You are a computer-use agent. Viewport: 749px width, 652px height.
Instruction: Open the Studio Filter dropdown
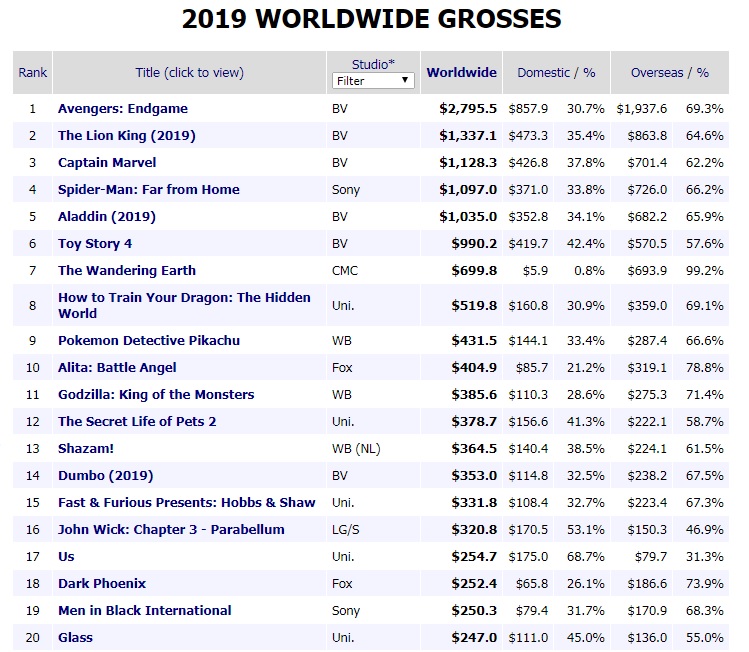click(x=373, y=80)
